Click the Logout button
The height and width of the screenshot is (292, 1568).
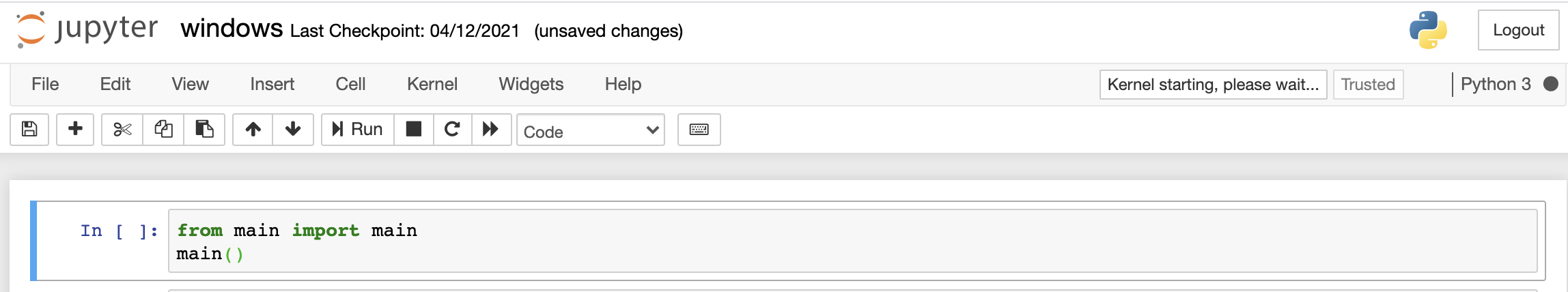(1518, 30)
